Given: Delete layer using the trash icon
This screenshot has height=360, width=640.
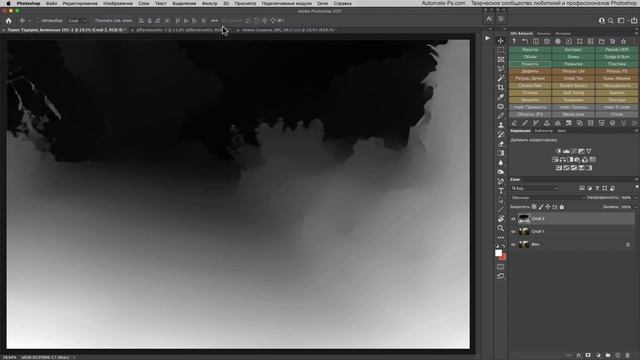Looking at the screenshot, I should pos(628,356).
